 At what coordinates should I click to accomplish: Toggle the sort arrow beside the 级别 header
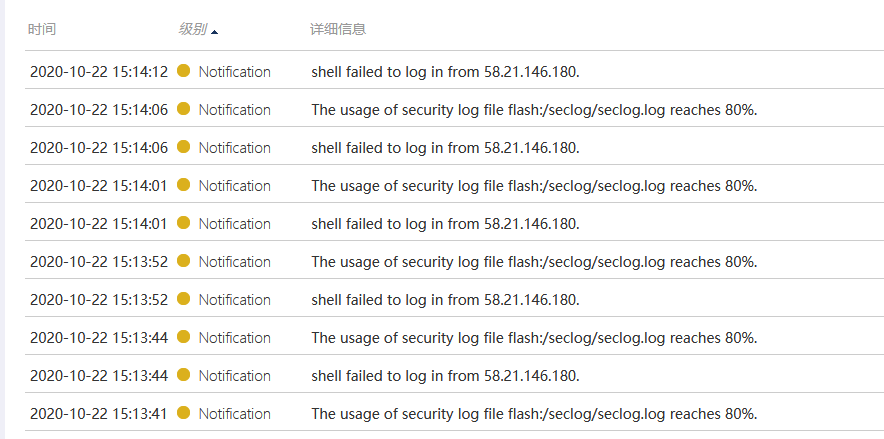pos(215,31)
